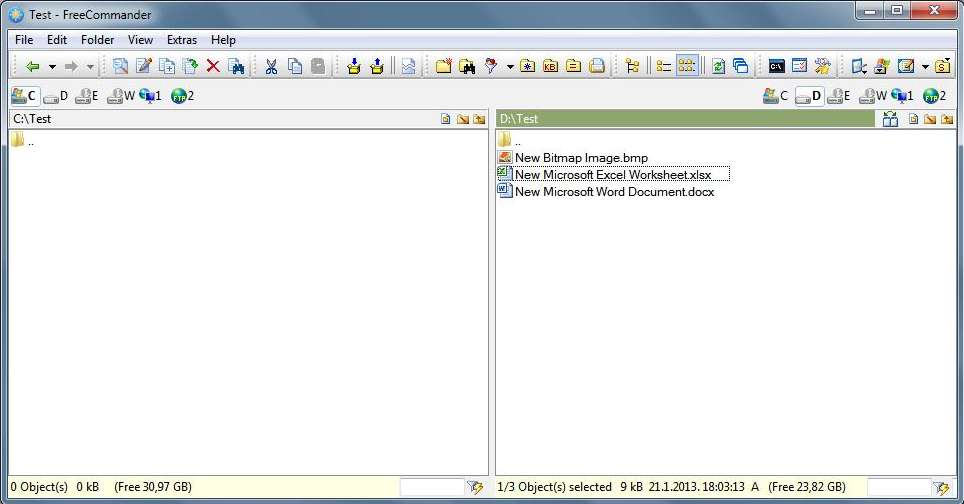Expand the dropdown arrow before S folder icon

(925, 66)
